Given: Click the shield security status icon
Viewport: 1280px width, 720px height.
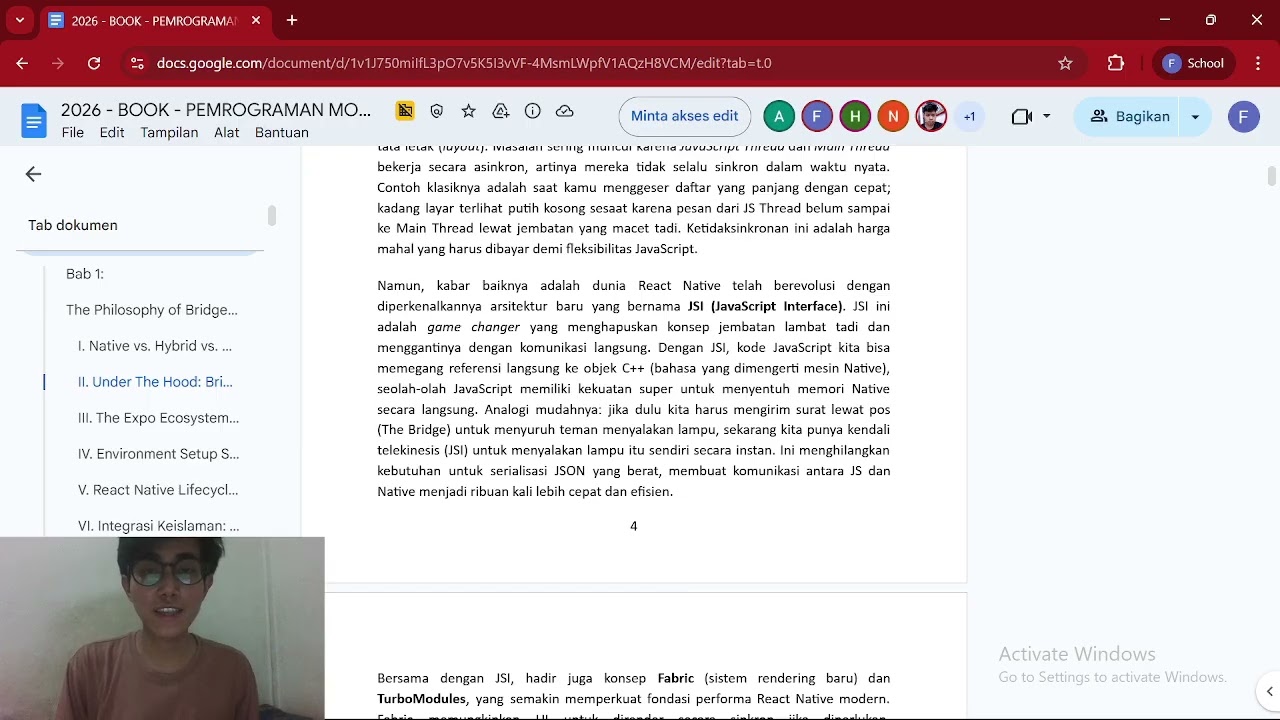Looking at the screenshot, I should pos(437,112).
